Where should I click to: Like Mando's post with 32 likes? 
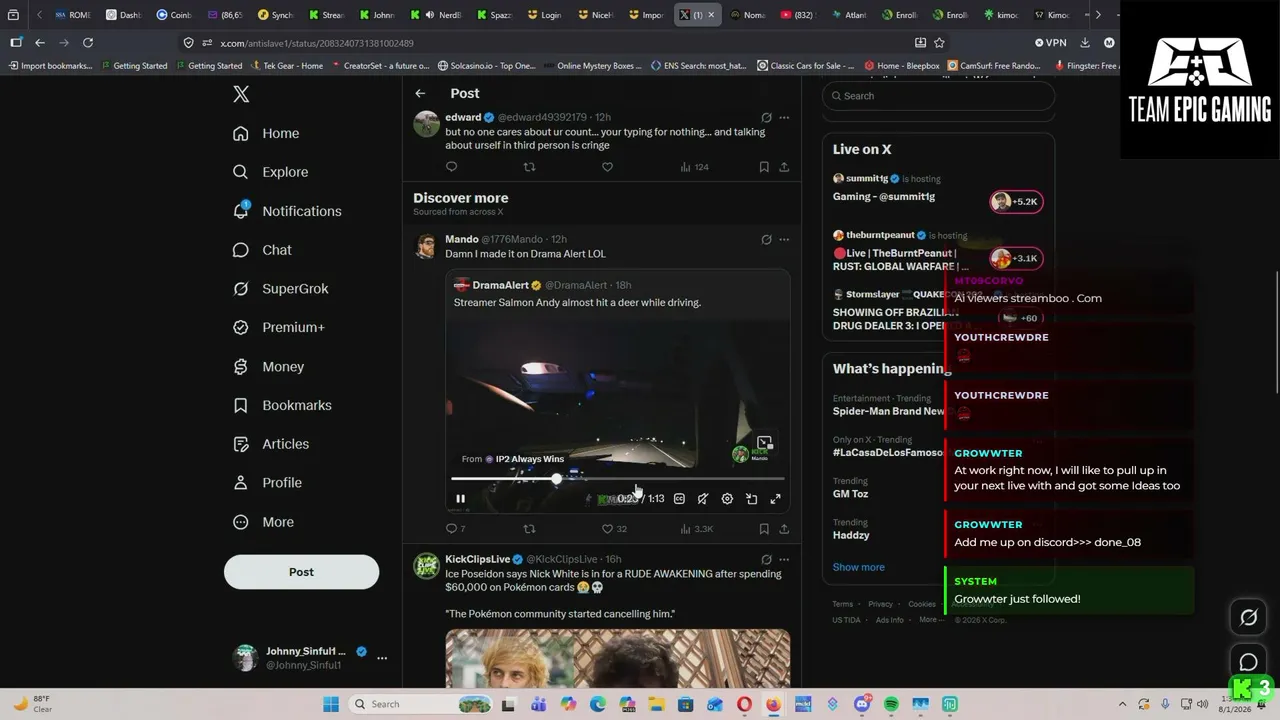tap(613, 528)
